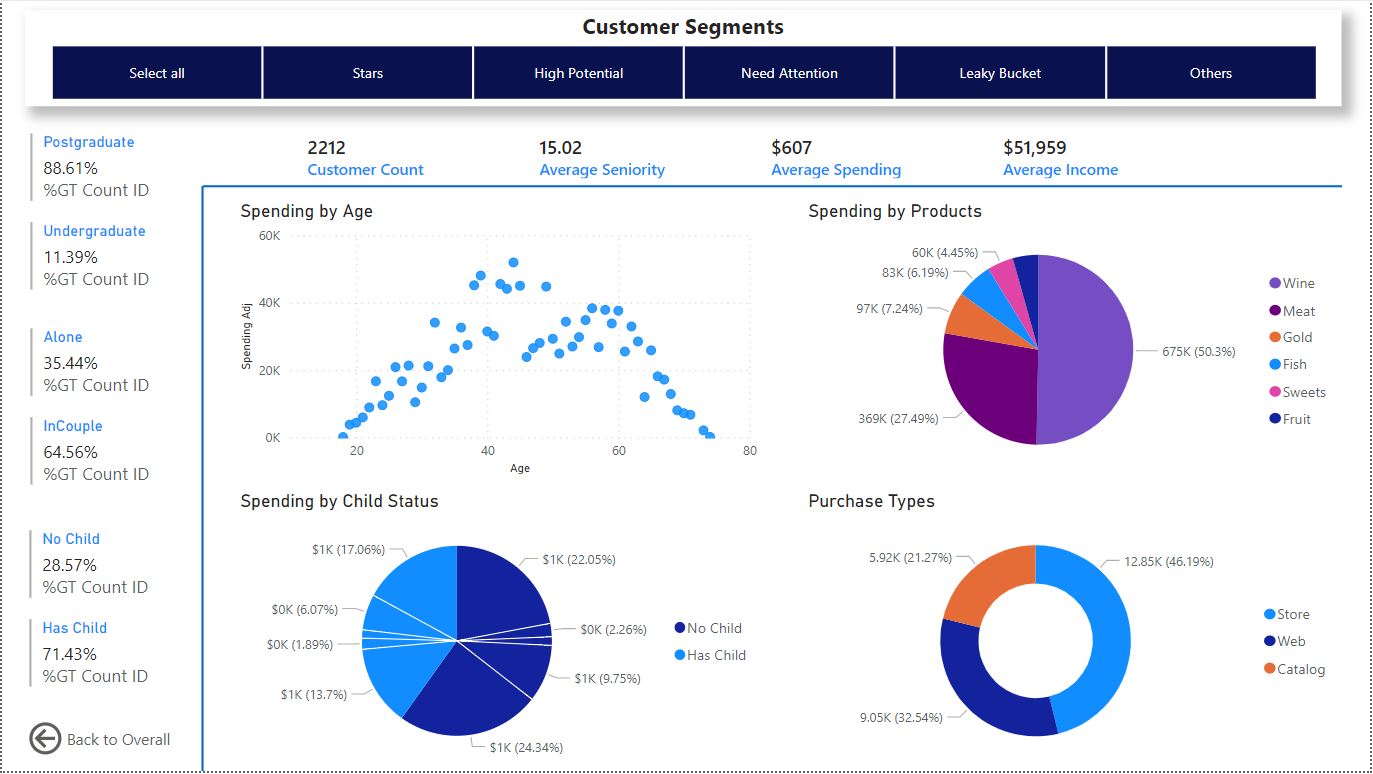Click the Meat legend marker
The image size is (1373, 774).
click(x=1275, y=311)
